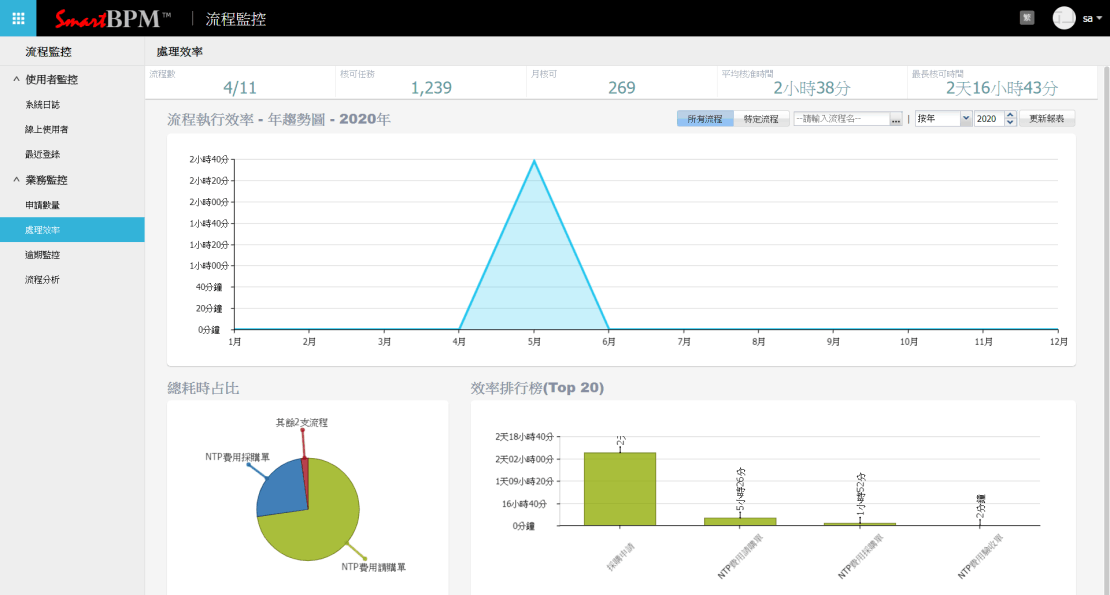Increase year with the up stepper arrow
Screen dimensions: 1110x595
pos(1010,115)
